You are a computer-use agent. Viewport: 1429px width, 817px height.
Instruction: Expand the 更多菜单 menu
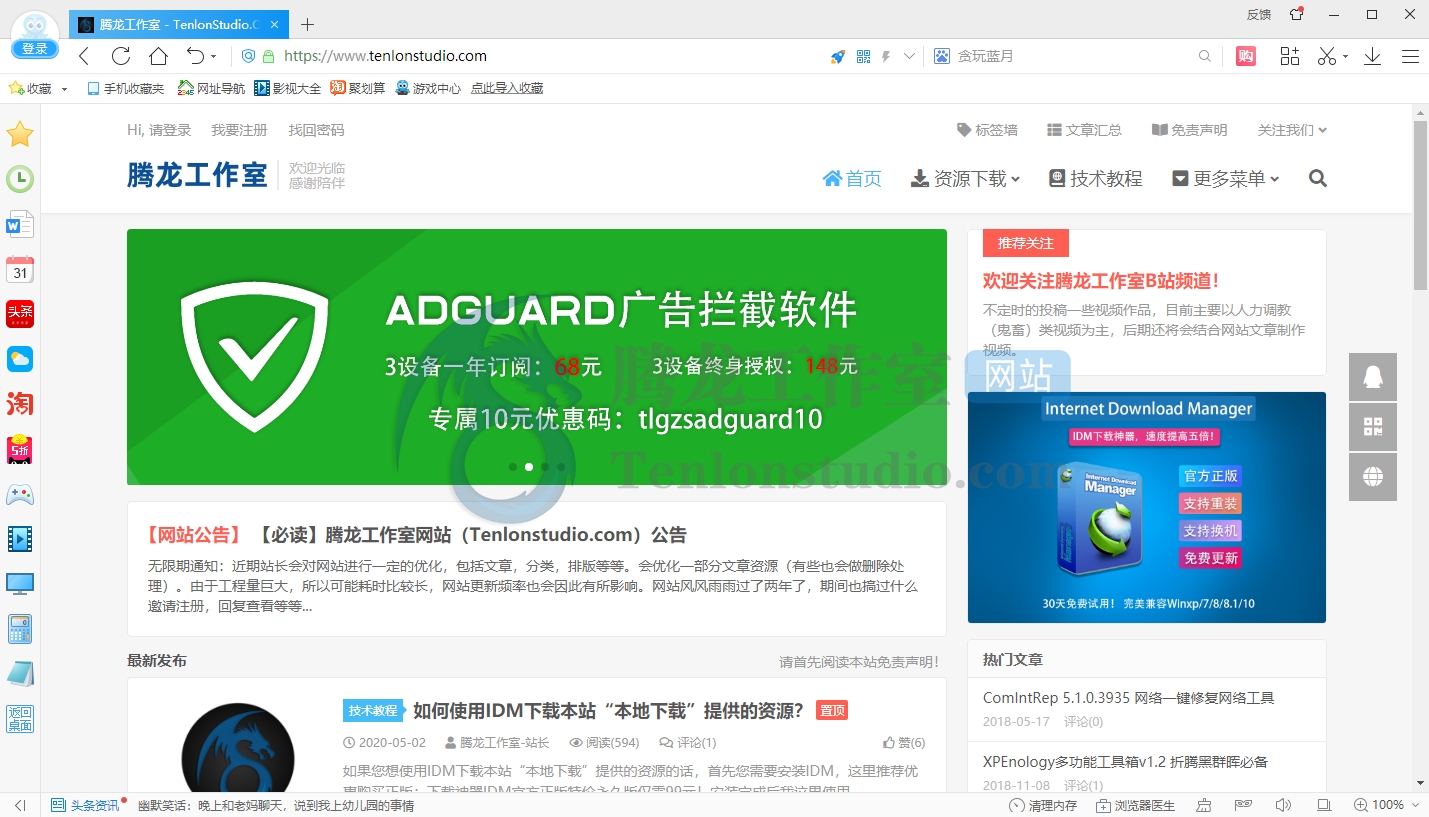(x=1226, y=179)
